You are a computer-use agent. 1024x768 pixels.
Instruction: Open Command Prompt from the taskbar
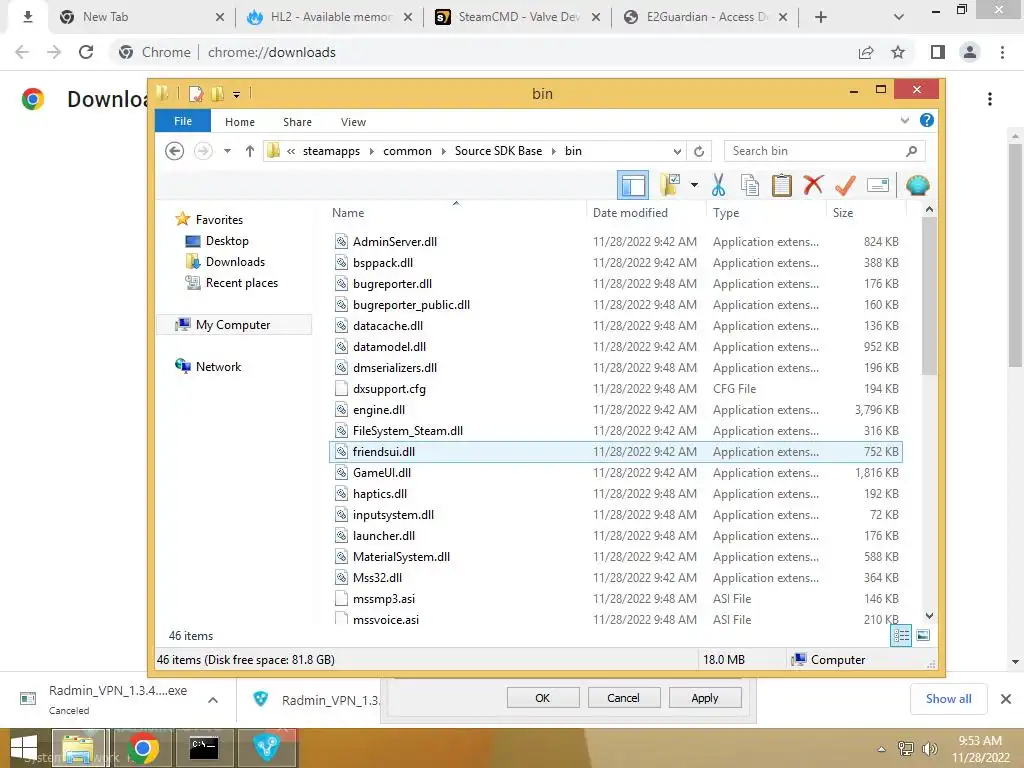click(204, 747)
